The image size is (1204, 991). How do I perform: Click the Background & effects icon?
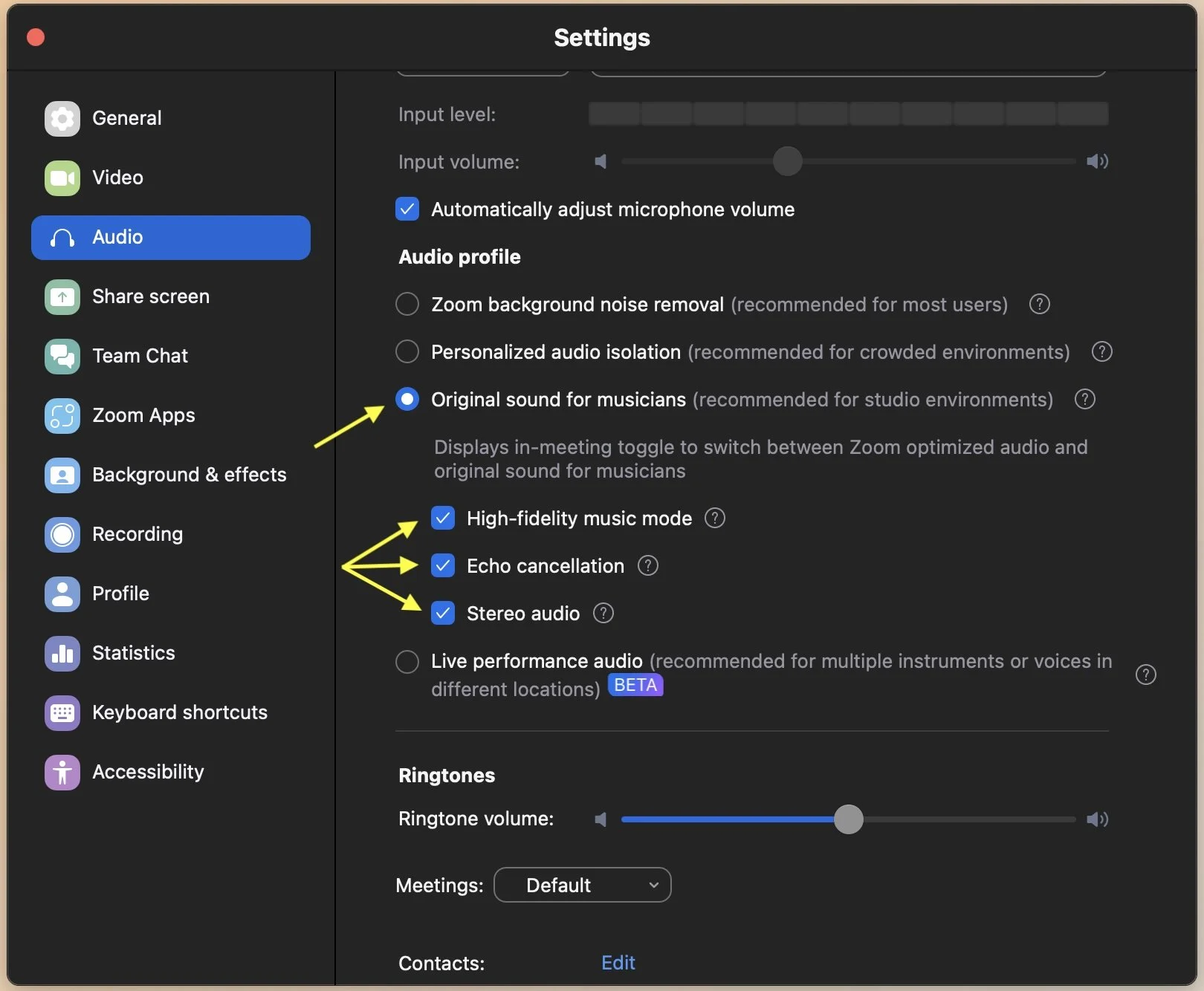point(62,475)
